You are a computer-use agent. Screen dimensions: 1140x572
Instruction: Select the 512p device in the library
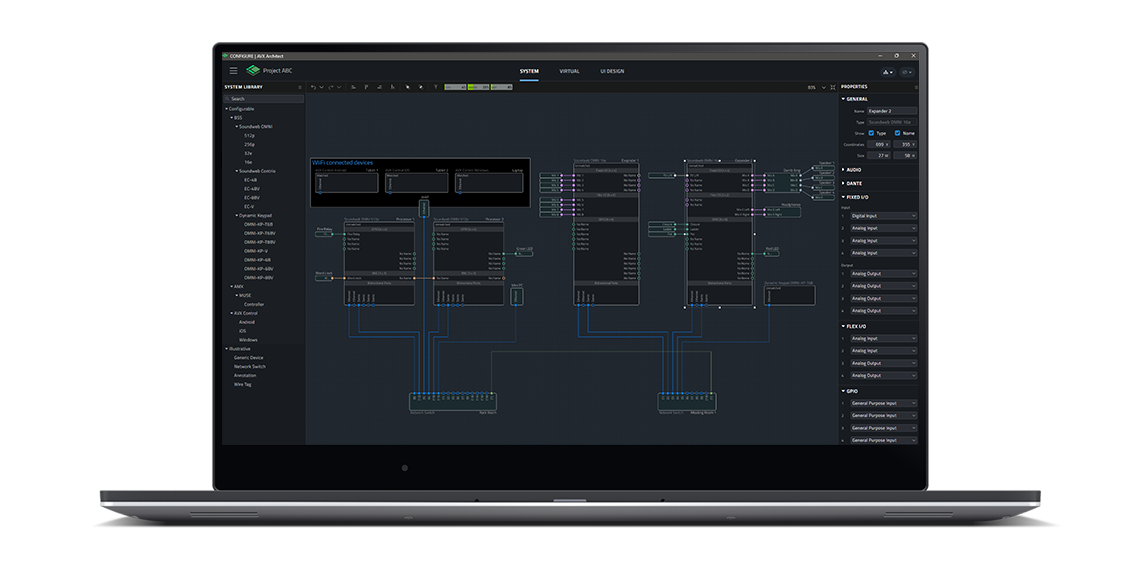249,136
